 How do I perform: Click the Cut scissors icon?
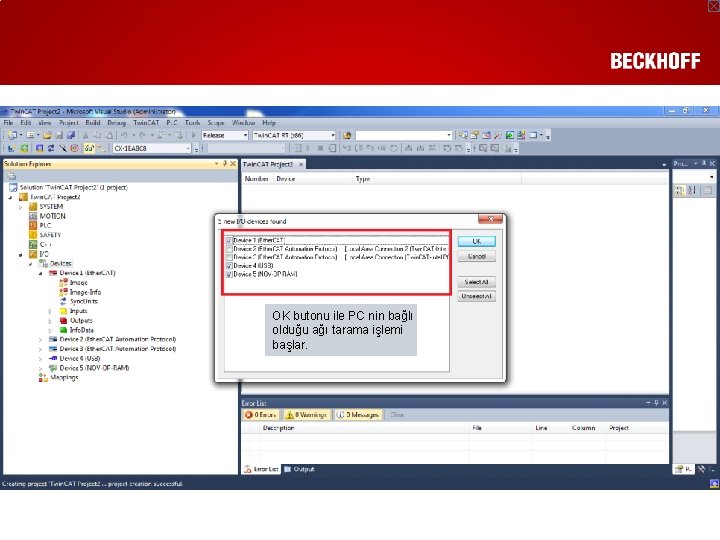click(x=85, y=135)
